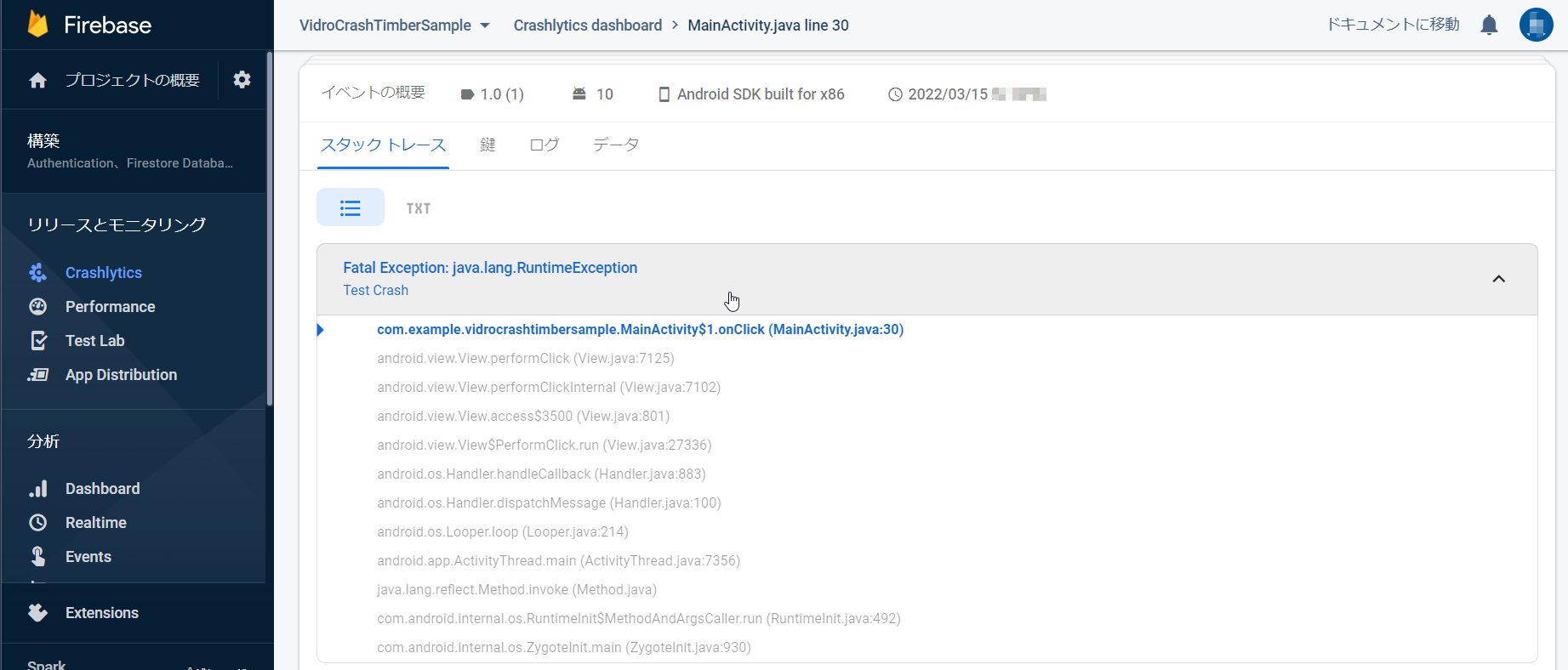This screenshot has width=1568, height=670.
Task: Open App Distribution in sidebar
Action: (x=122, y=374)
